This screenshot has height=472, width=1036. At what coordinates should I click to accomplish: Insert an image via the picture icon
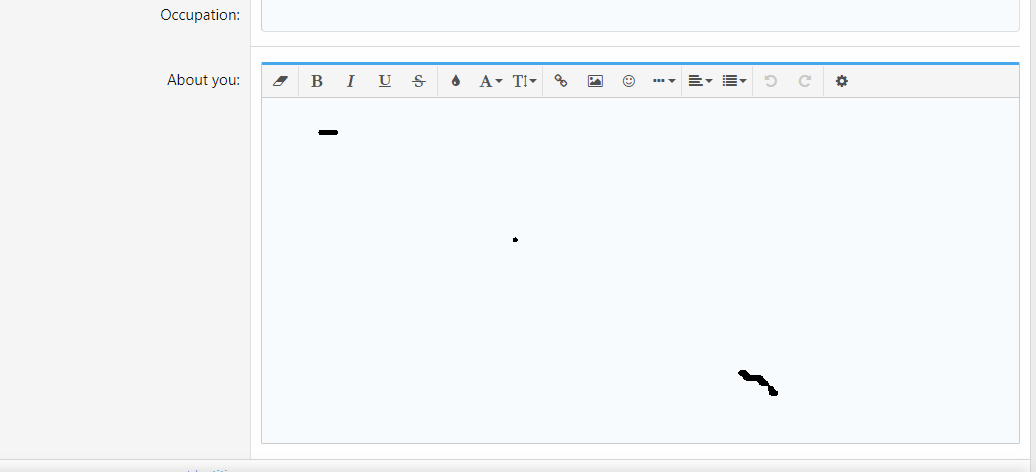click(595, 81)
